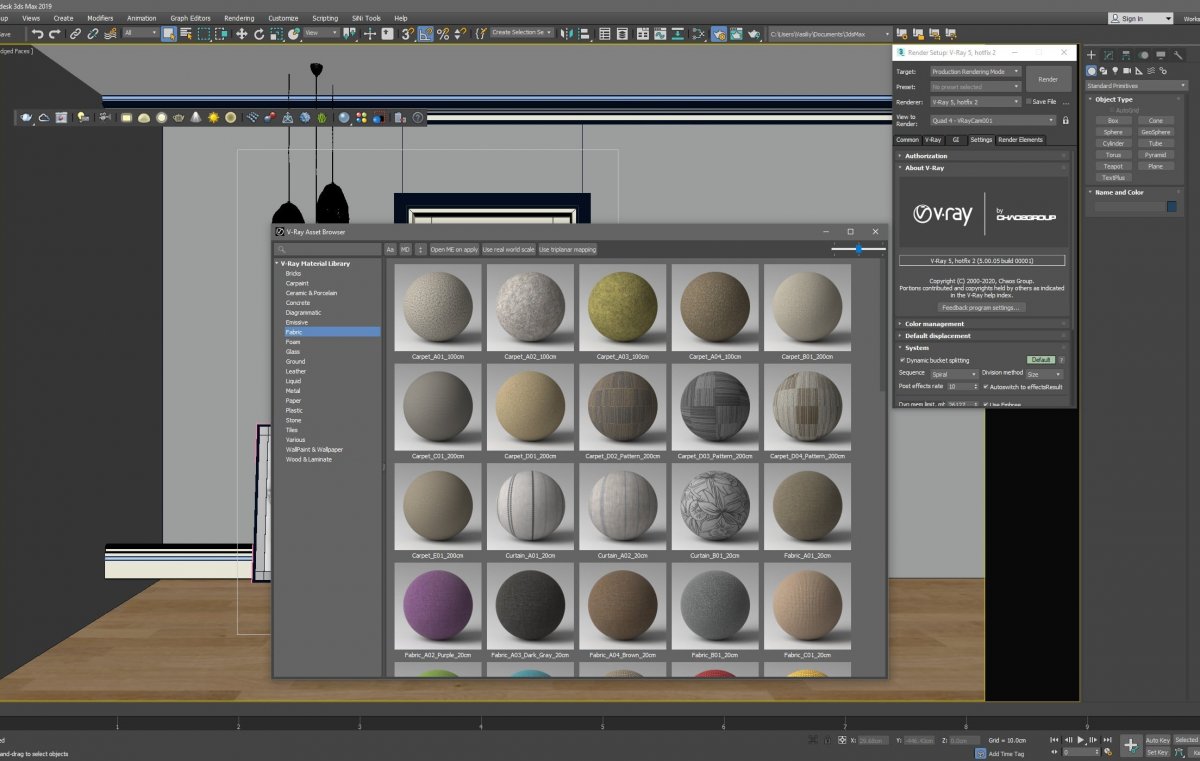This screenshot has width=1200, height=761.
Task: Switch to Render Elements tab
Action: pyautogui.click(x=1020, y=140)
